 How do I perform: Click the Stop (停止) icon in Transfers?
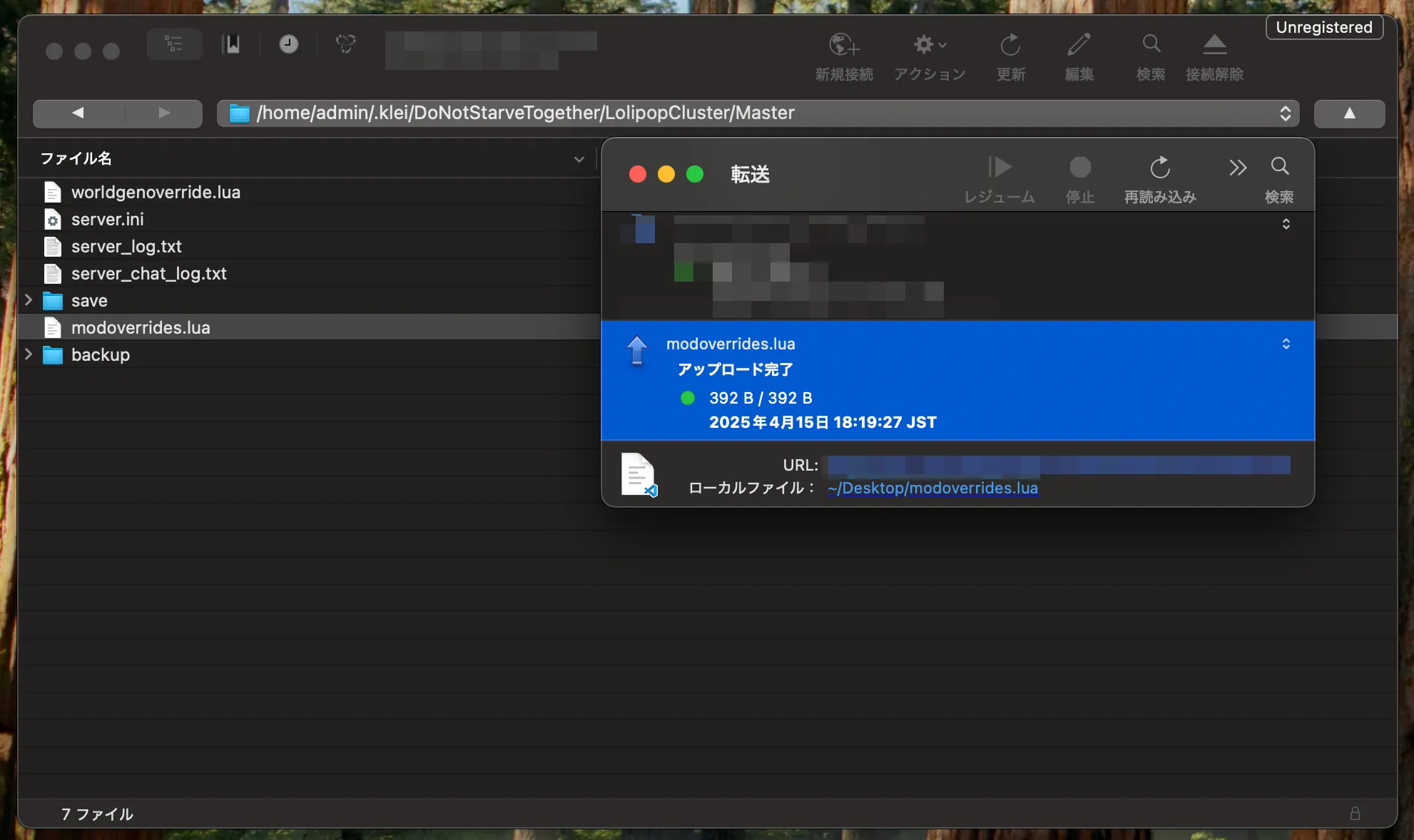click(1079, 167)
